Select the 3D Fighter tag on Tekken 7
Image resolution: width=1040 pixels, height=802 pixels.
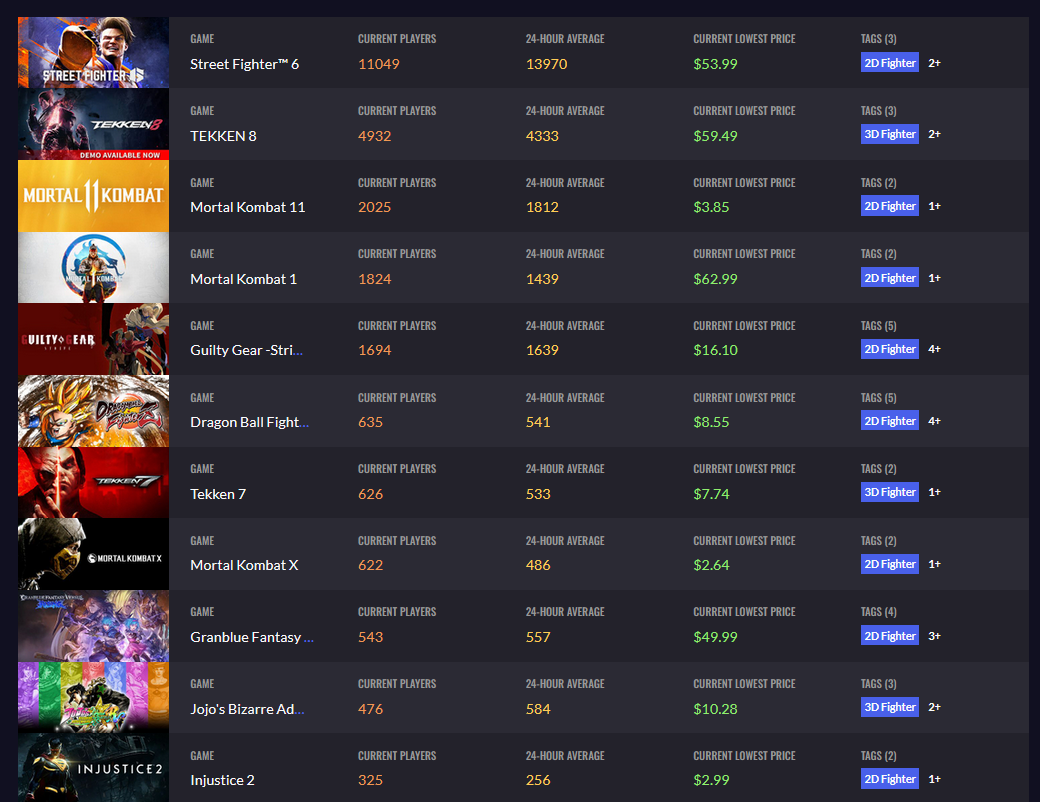coord(889,492)
